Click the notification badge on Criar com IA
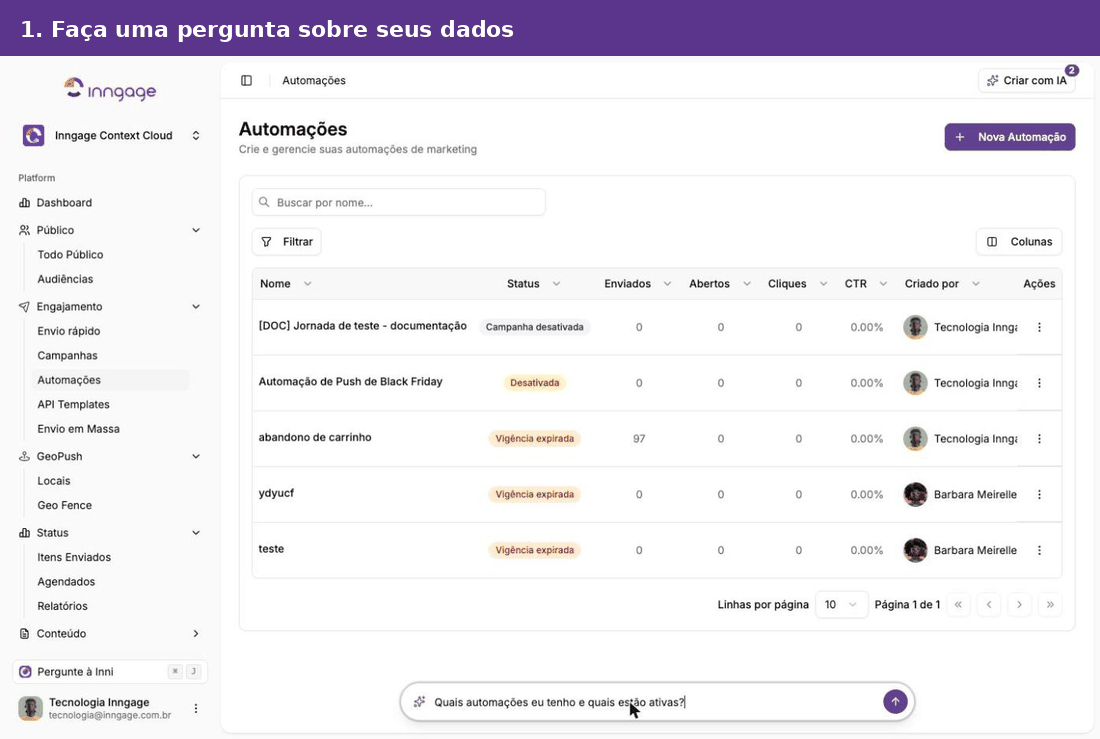The image size is (1100, 739). [1071, 70]
